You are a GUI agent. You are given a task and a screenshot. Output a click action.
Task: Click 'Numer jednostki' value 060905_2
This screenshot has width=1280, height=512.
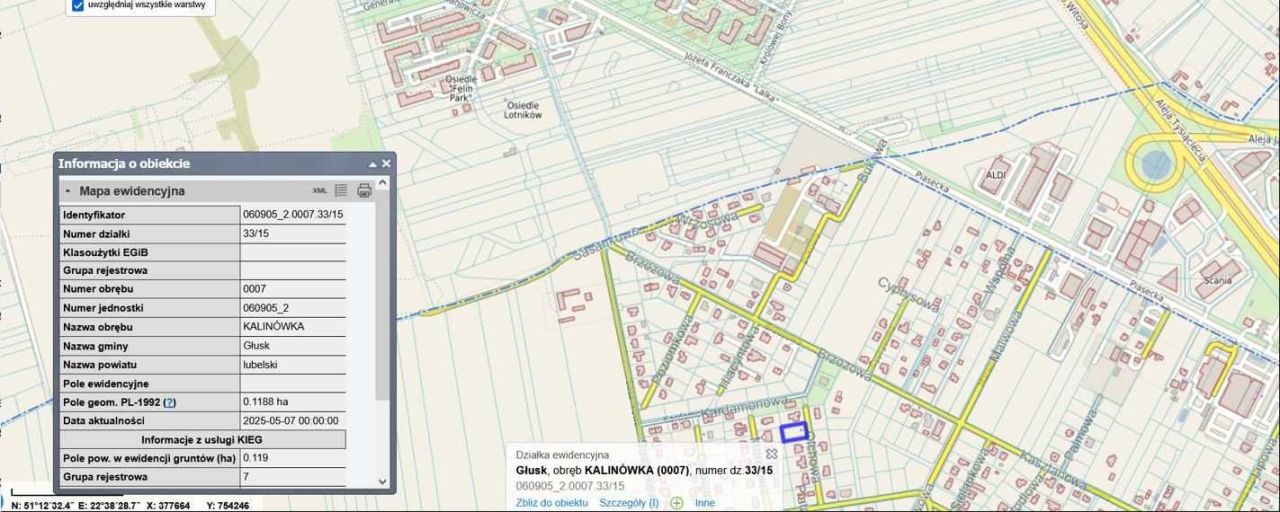click(x=266, y=308)
